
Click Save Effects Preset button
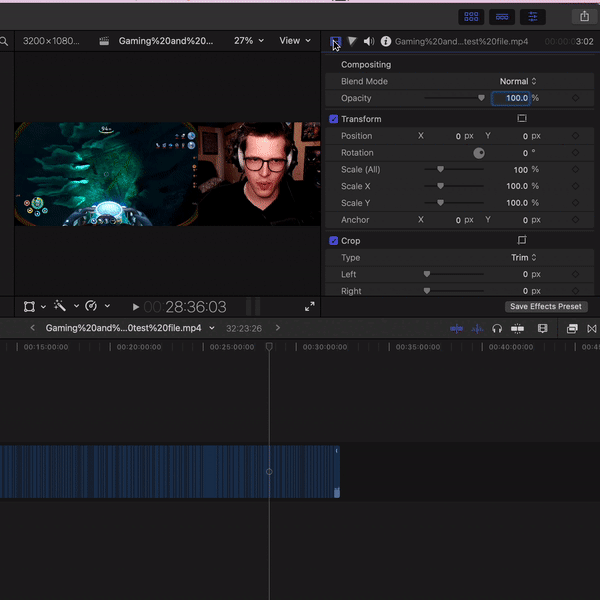[x=545, y=307]
